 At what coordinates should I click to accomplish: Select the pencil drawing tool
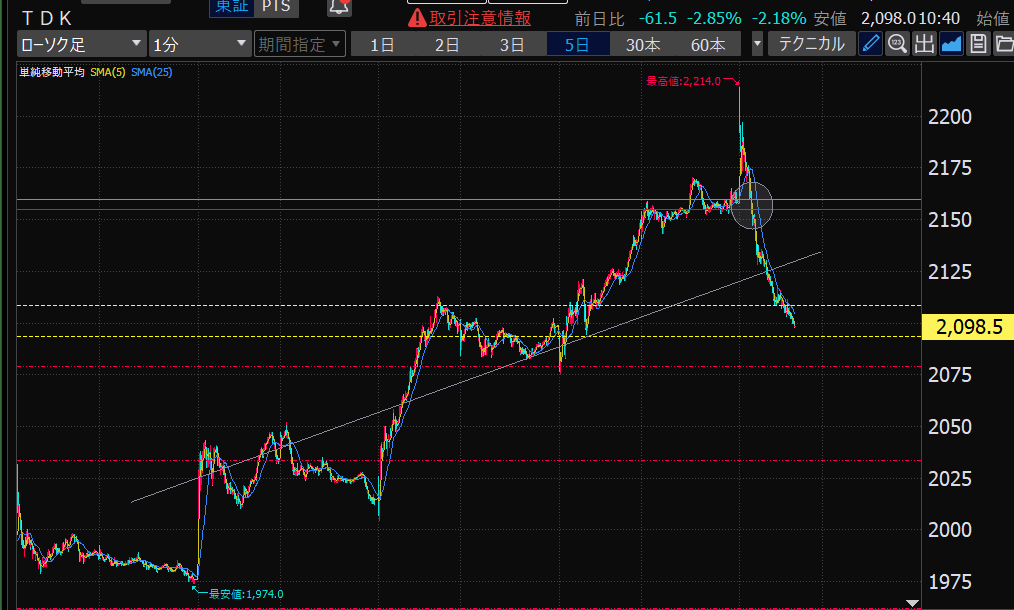(x=871, y=44)
